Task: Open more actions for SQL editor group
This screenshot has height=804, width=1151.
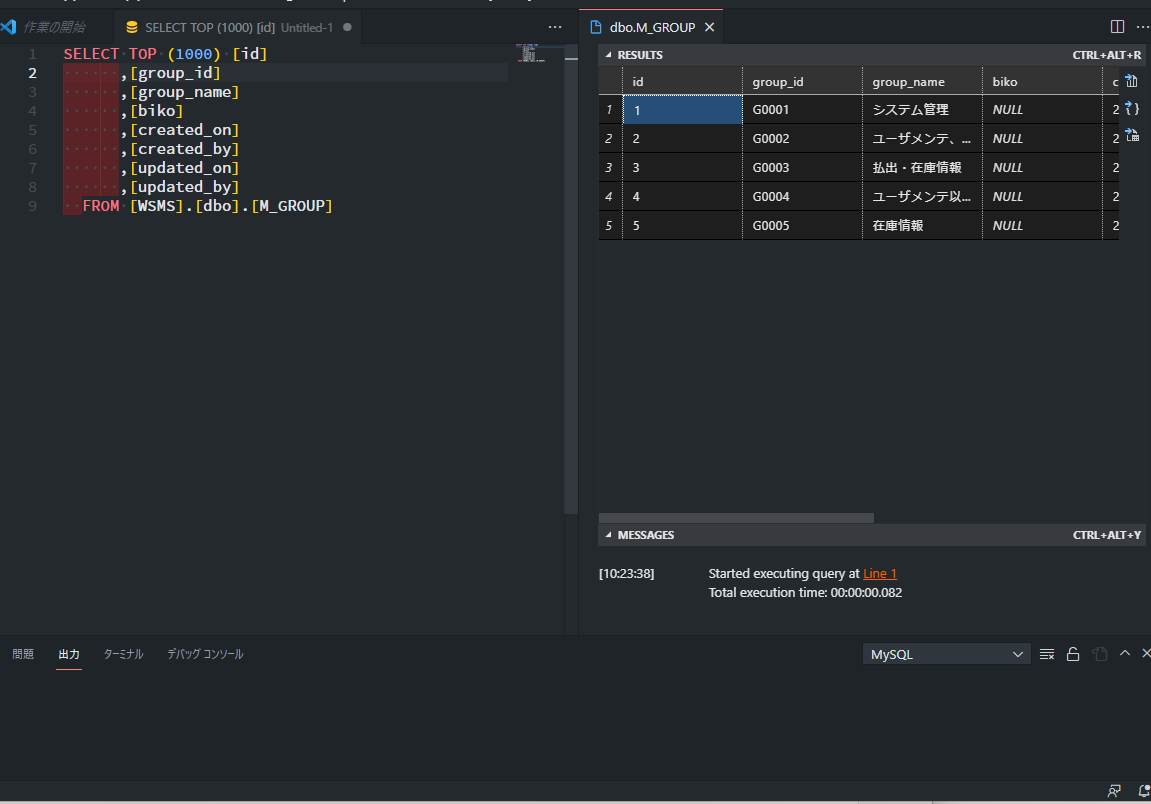Action: (555, 27)
